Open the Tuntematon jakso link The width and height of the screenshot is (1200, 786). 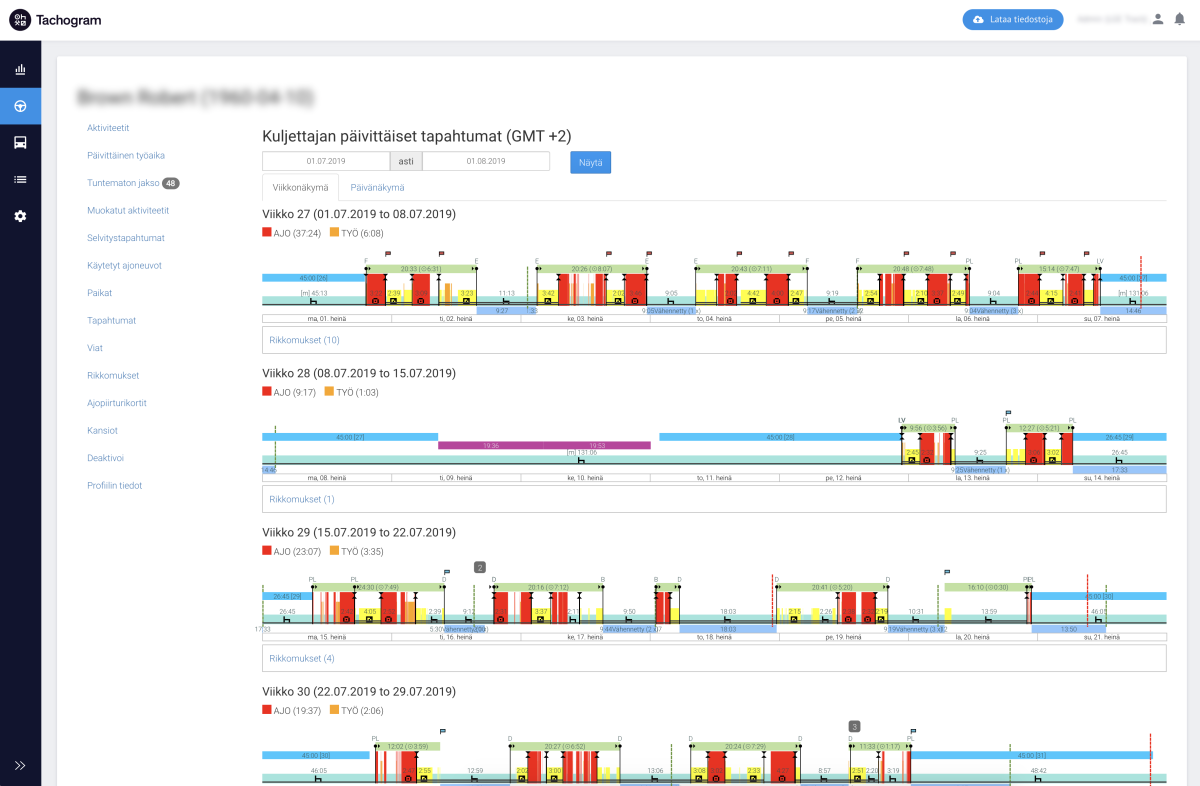coord(123,183)
